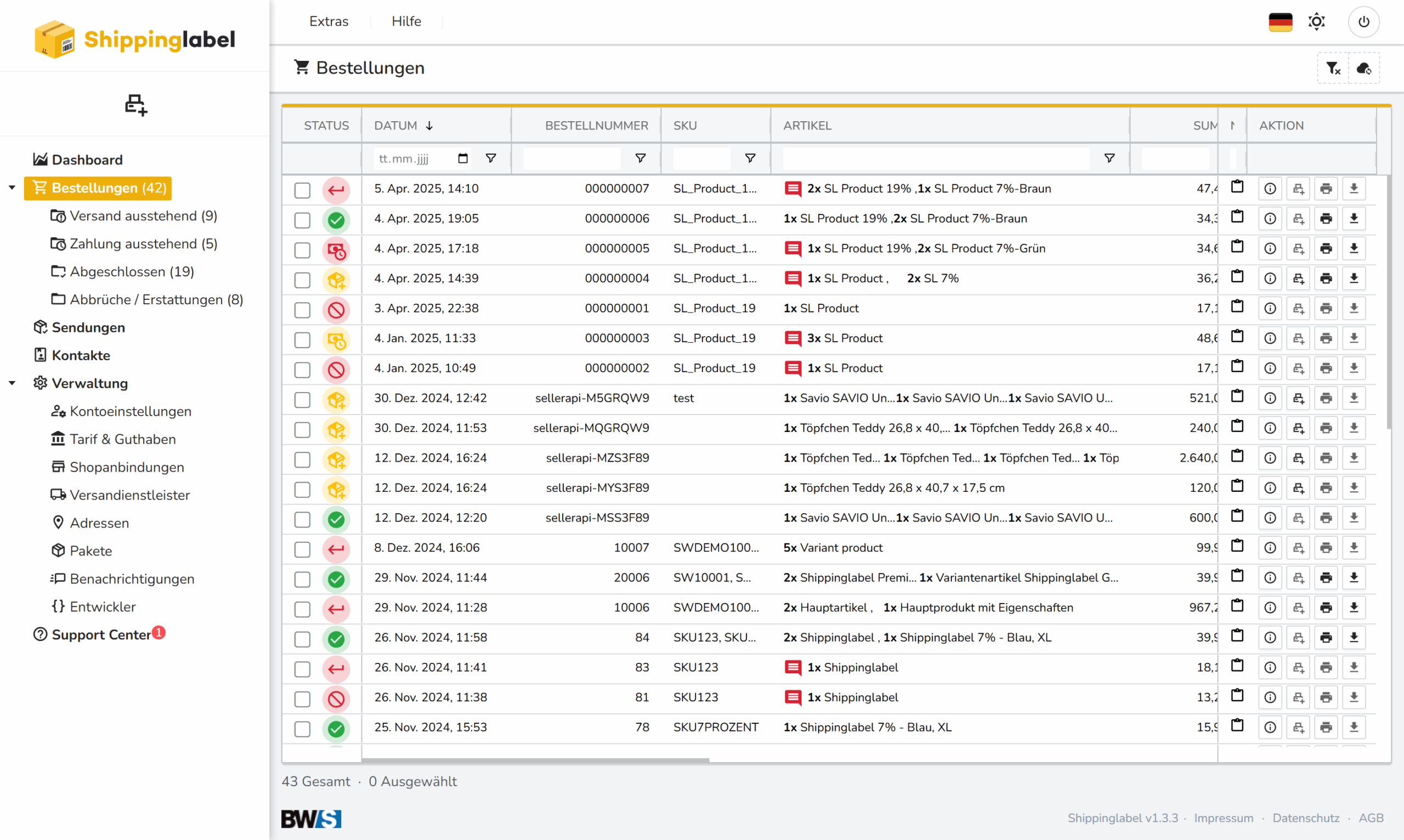Click the clipboard note icon for order 000000001

point(1238,307)
